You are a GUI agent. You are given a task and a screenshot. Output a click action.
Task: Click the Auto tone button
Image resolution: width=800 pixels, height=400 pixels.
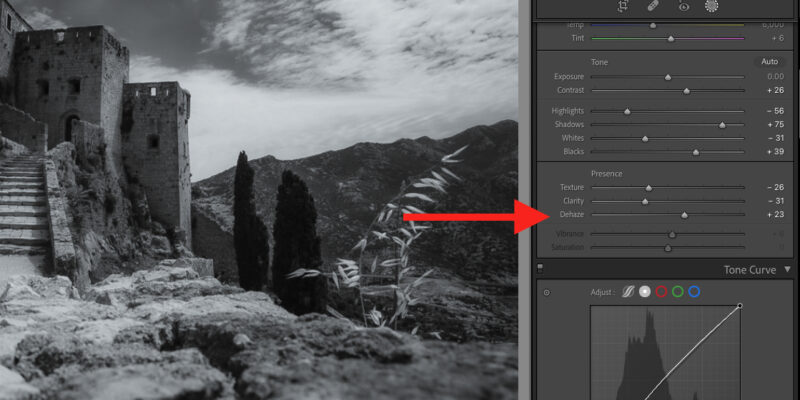(x=769, y=62)
